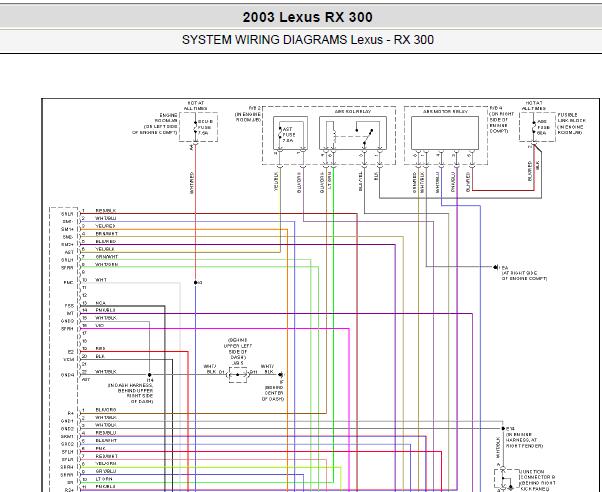Click the AST 7.5A fuse symbol
This screenshot has width=602, height=492.
click(280, 134)
